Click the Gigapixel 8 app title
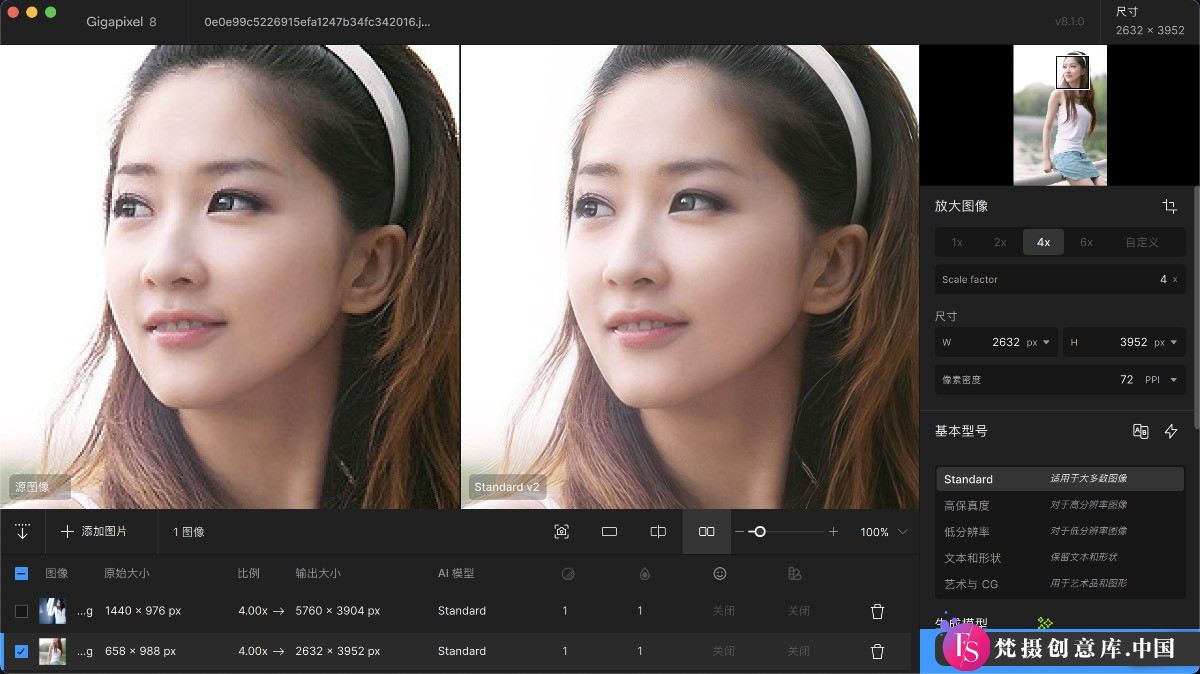The width and height of the screenshot is (1200, 674). point(121,21)
